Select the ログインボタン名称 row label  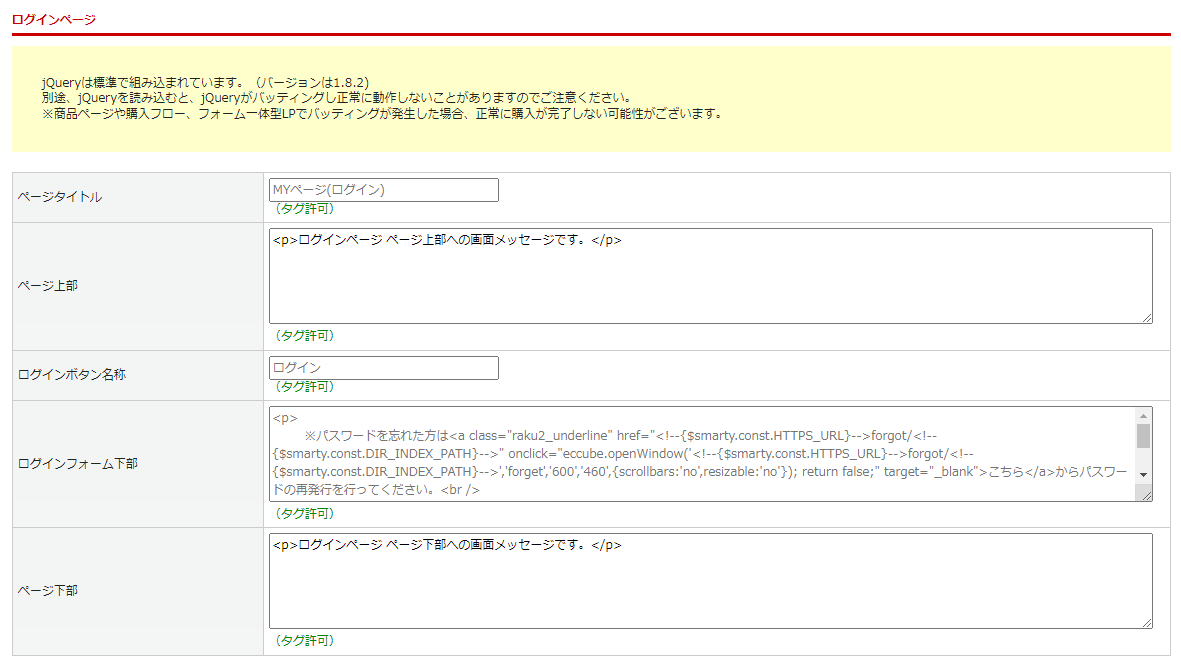coord(72,376)
